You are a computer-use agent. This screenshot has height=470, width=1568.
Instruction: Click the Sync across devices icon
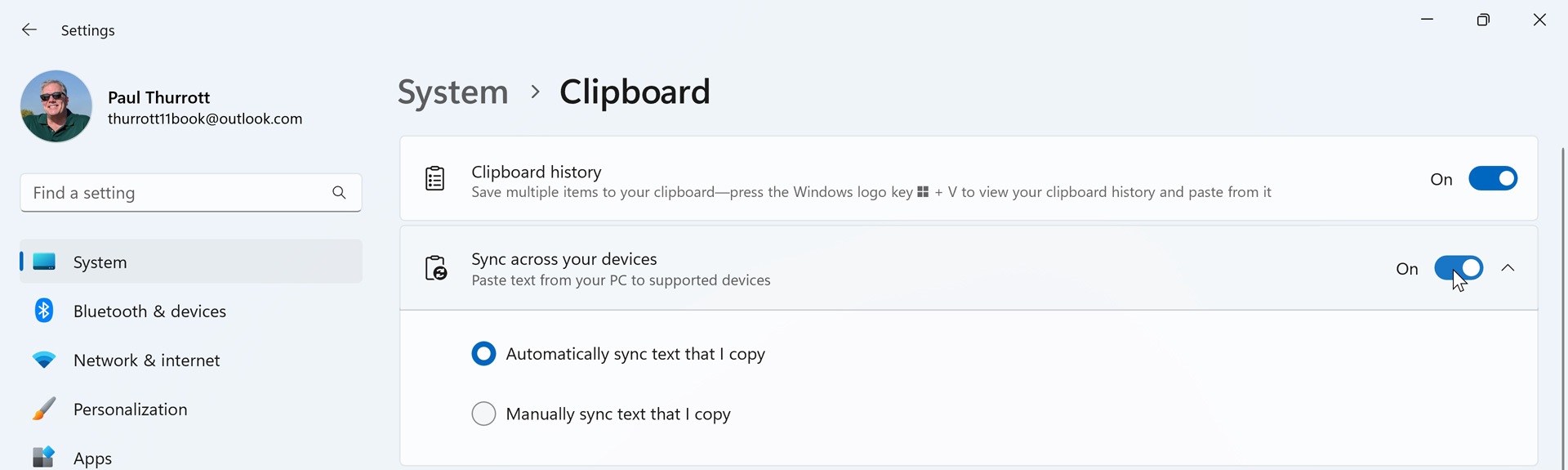[436, 268]
